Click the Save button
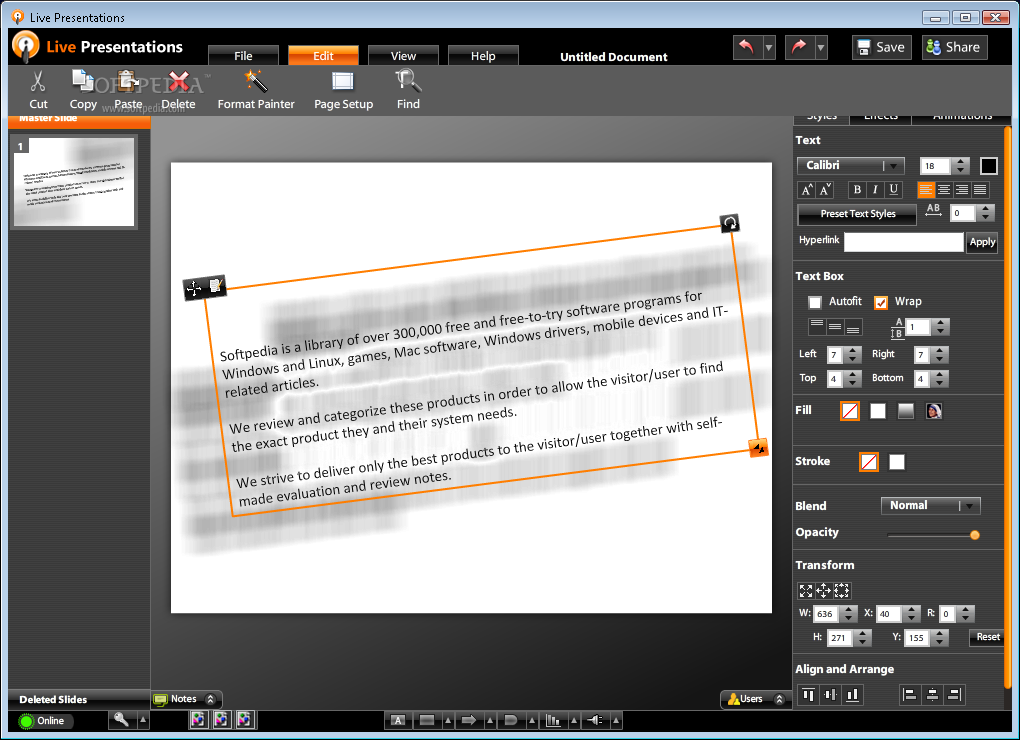Image resolution: width=1020 pixels, height=740 pixels. (x=882, y=47)
